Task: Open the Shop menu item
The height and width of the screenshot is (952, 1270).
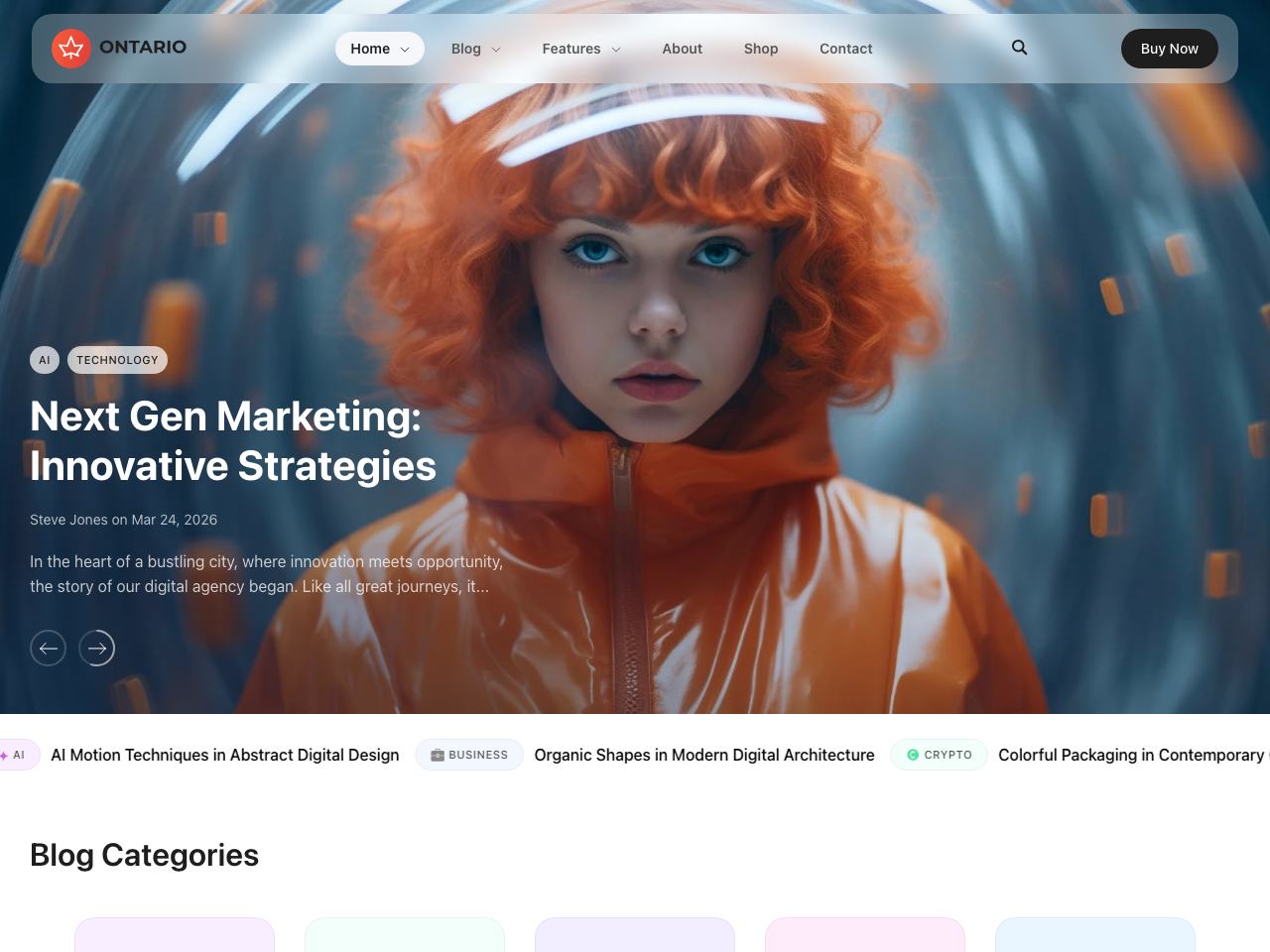Action: click(761, 49)
